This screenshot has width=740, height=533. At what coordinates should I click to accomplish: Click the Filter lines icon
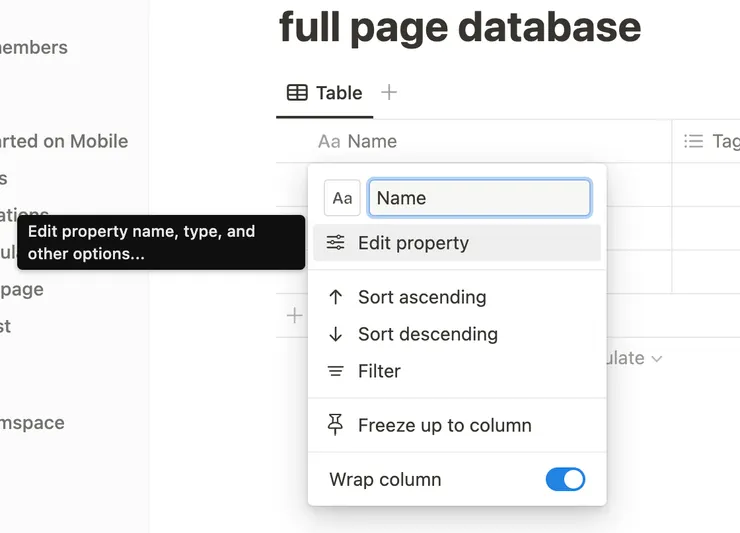(x=336, y=371)
